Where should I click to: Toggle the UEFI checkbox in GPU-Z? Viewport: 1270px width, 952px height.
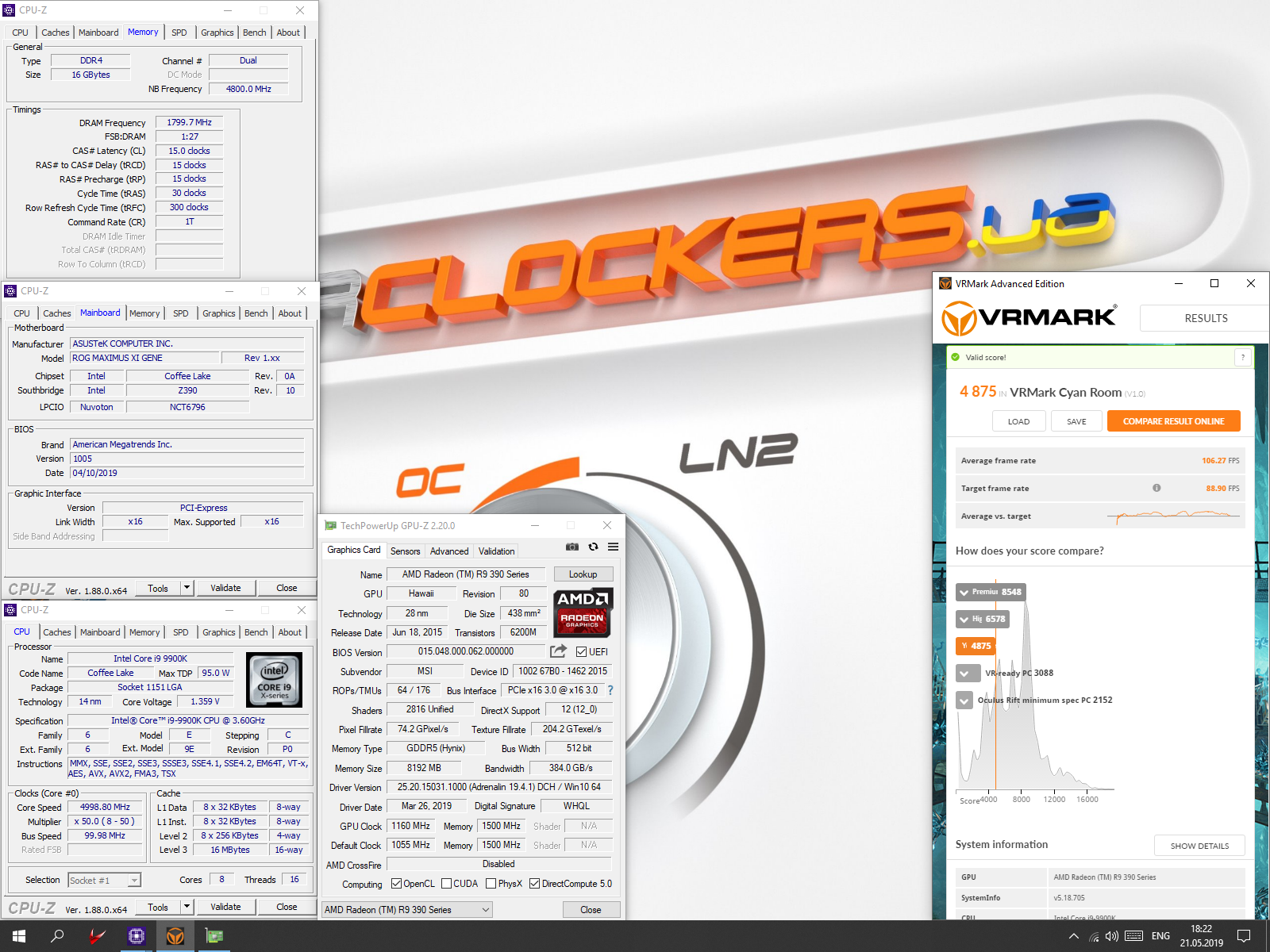coord(582,652)
